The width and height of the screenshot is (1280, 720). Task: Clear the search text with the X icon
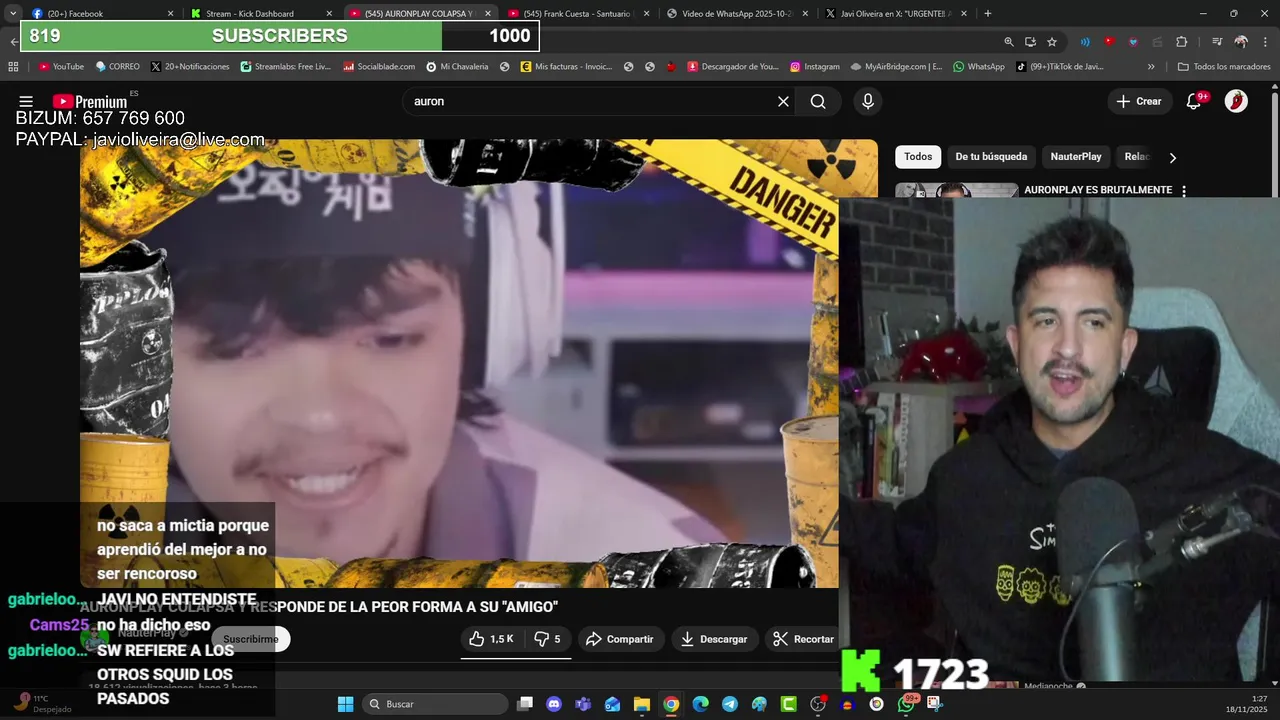tap(783, 101)
